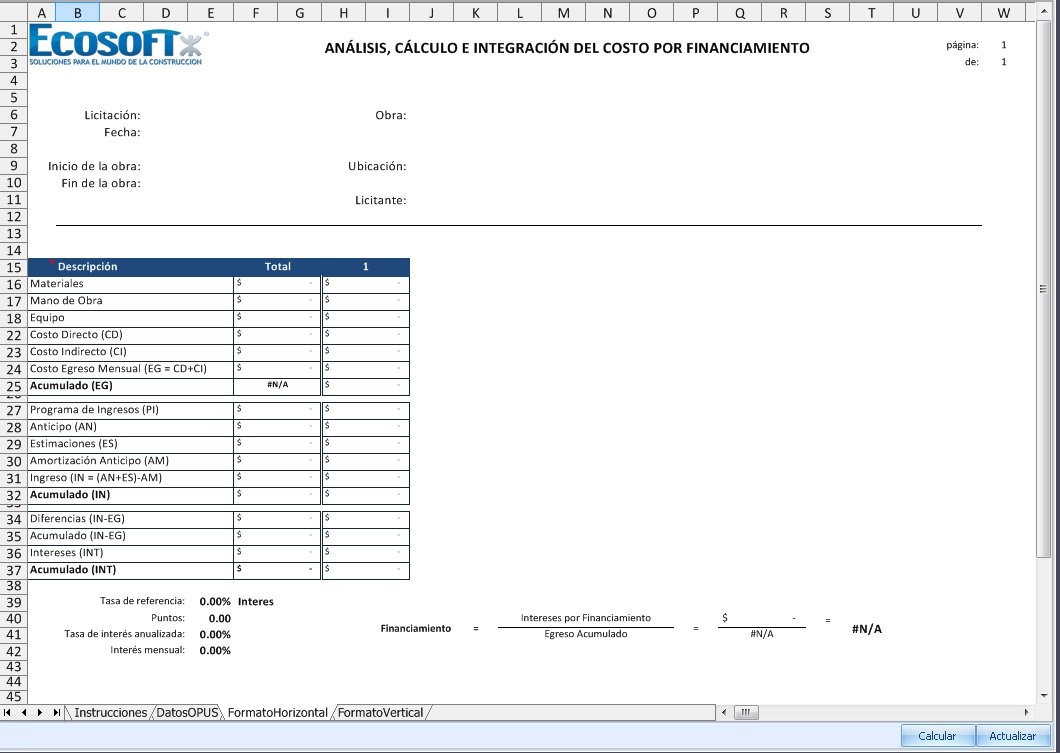Switch to the DatosOPUS sheet tab
The image size is (1060, 753).
click(187, 712)
